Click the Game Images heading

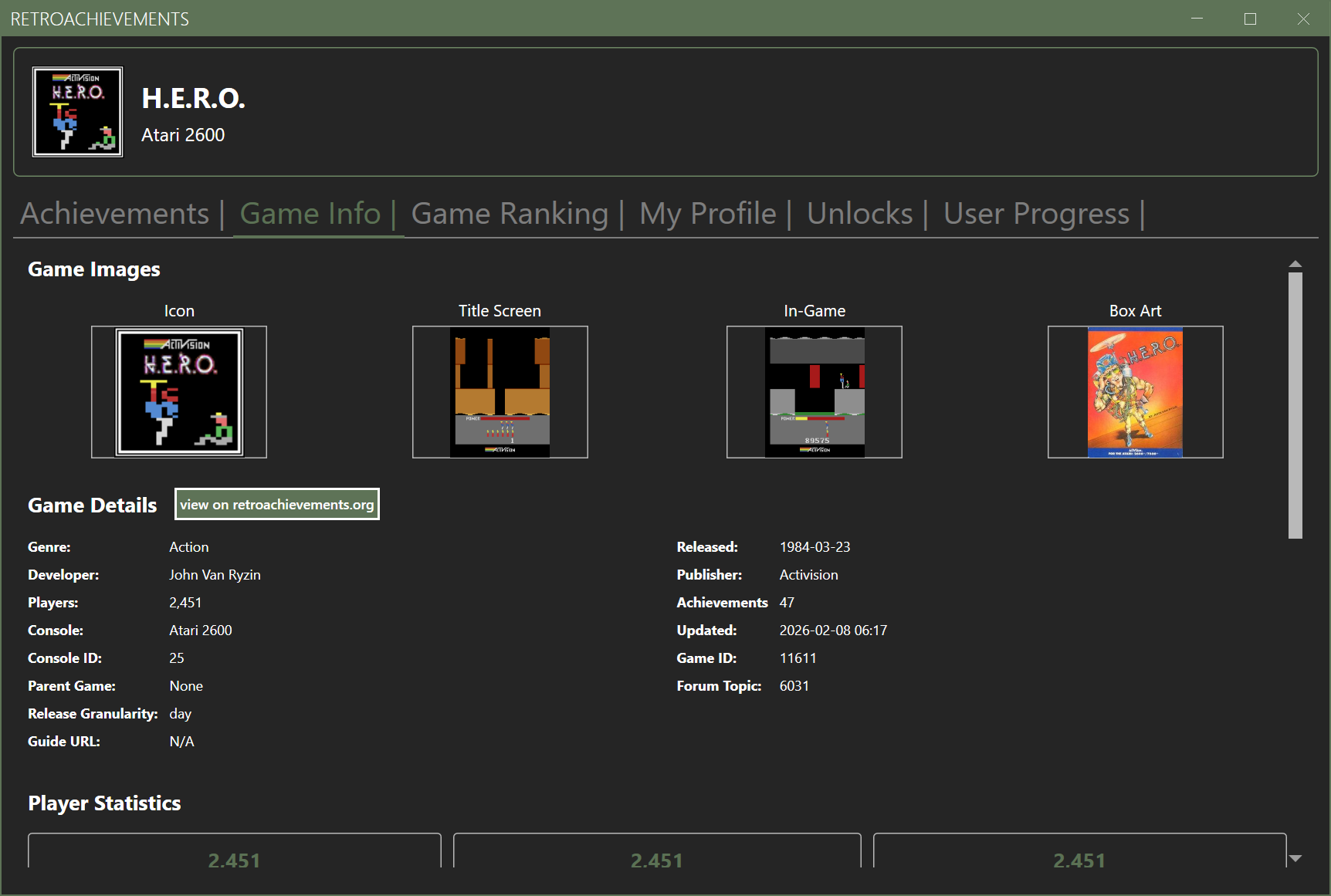pos(94,269)
